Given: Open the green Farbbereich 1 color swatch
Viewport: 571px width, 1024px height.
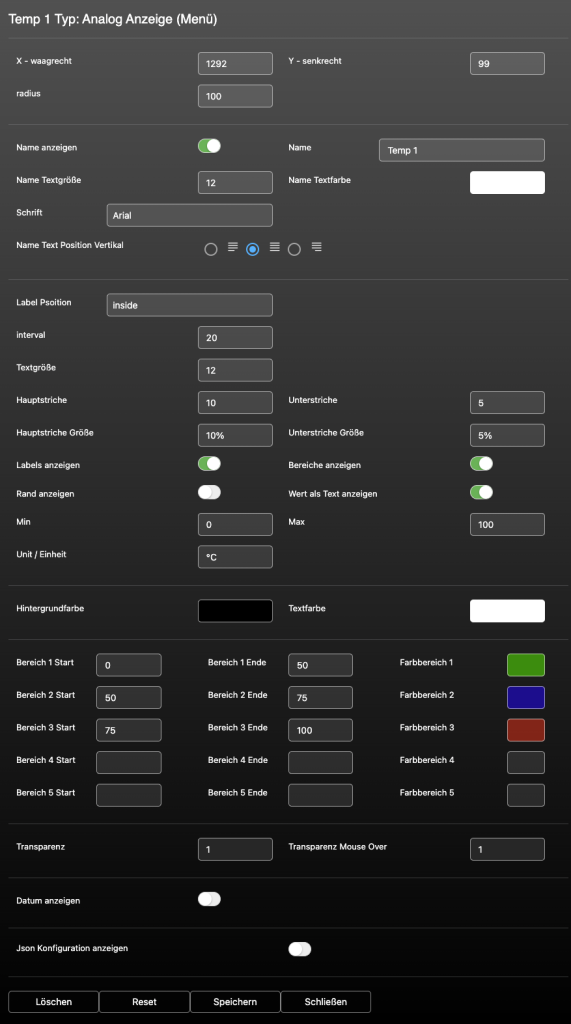Looking at the screenshot, I should tap(526, 665).
